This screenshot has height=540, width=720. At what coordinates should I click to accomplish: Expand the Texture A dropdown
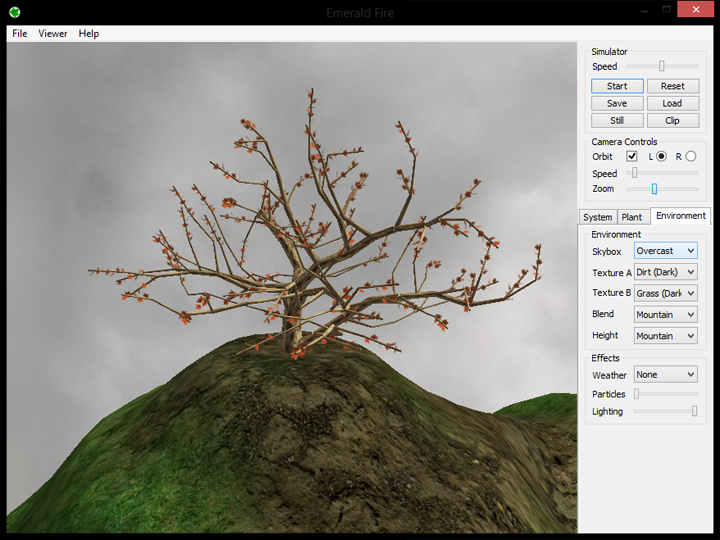coord(665,272)
